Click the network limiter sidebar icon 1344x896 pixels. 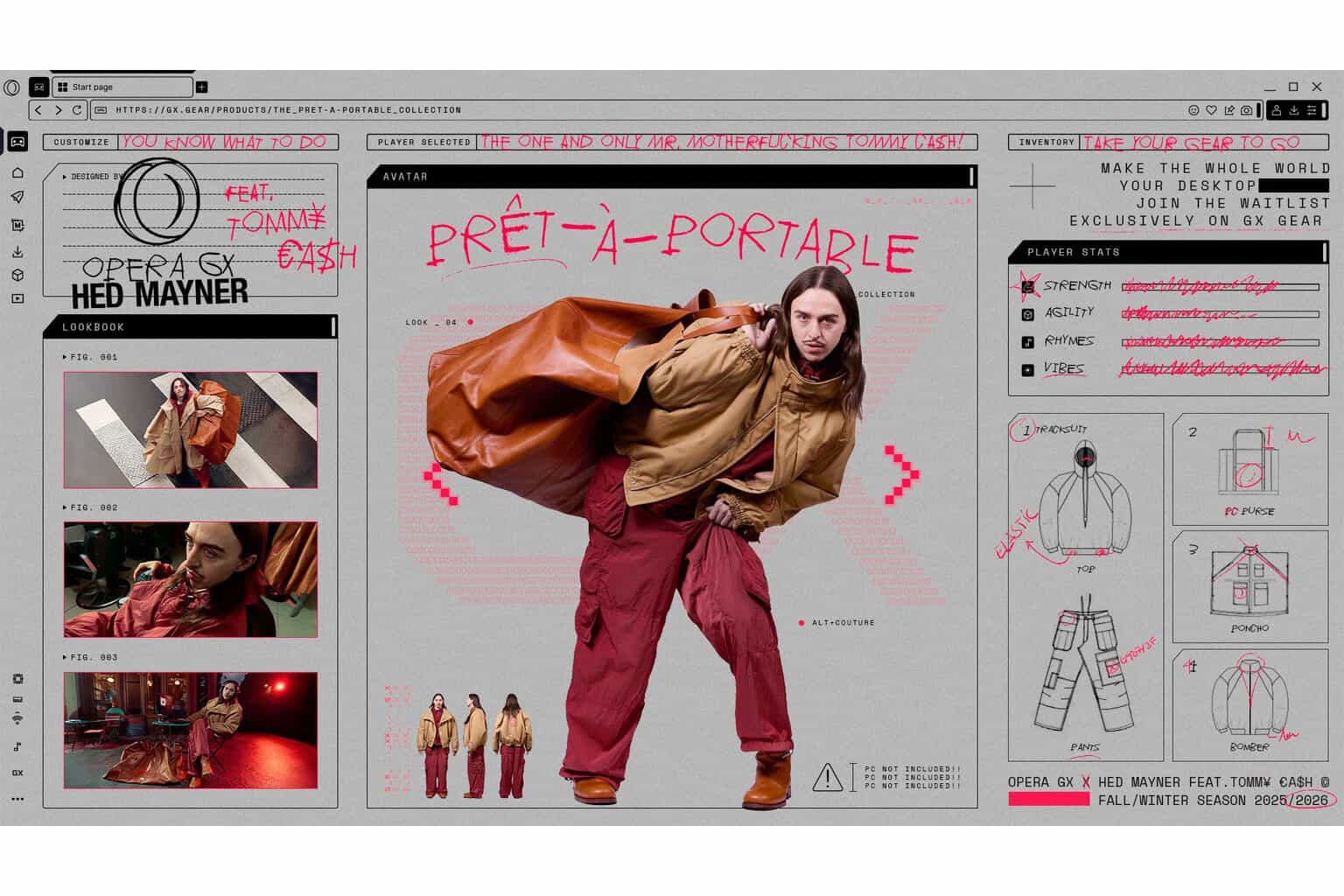17,718
